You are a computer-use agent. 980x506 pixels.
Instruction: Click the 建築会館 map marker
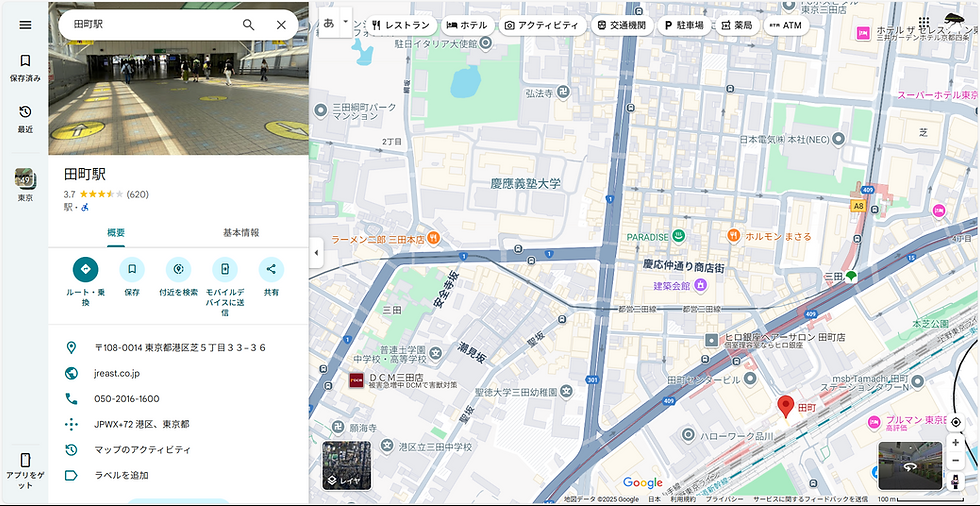click(700, 285)
